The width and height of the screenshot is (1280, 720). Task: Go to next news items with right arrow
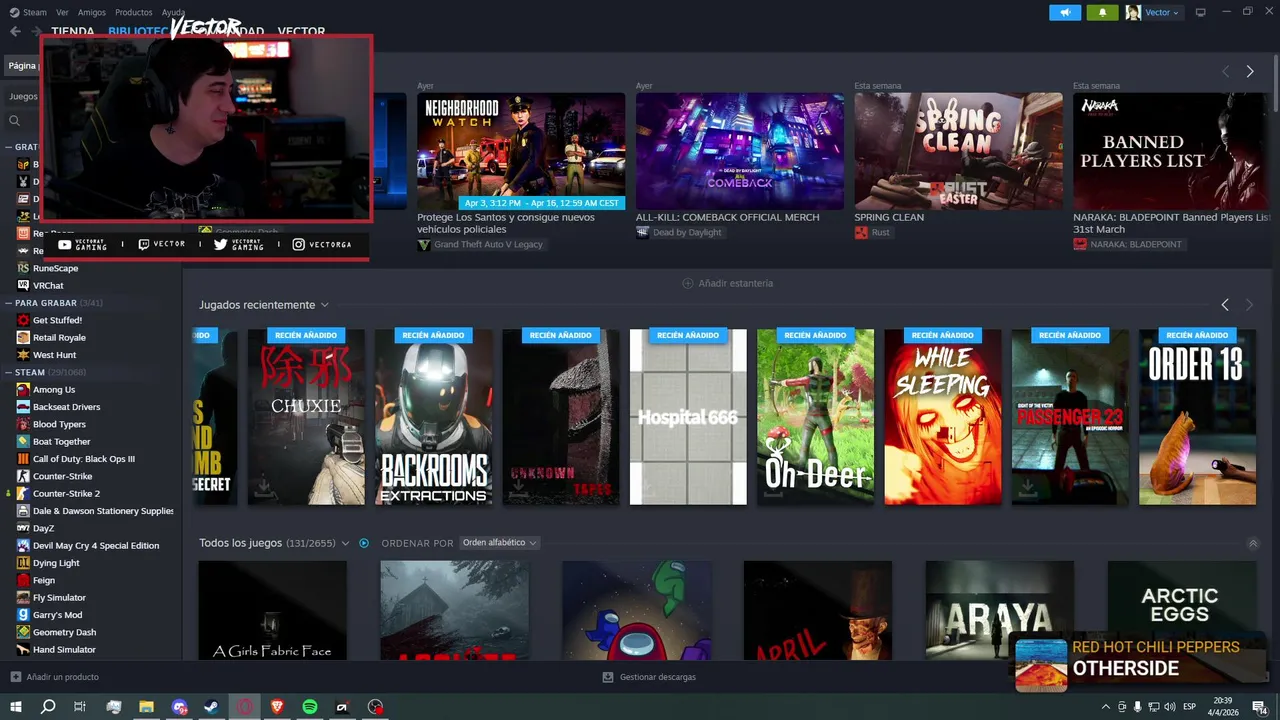point(1250,71)
